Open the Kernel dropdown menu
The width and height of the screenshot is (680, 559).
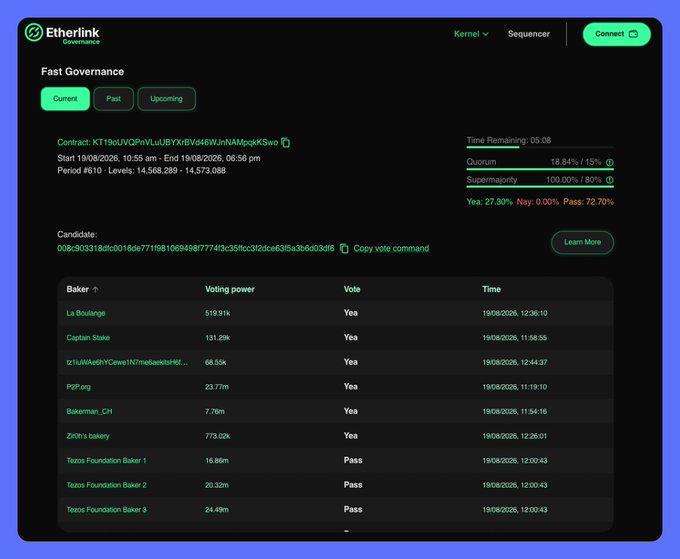[471, 34]
